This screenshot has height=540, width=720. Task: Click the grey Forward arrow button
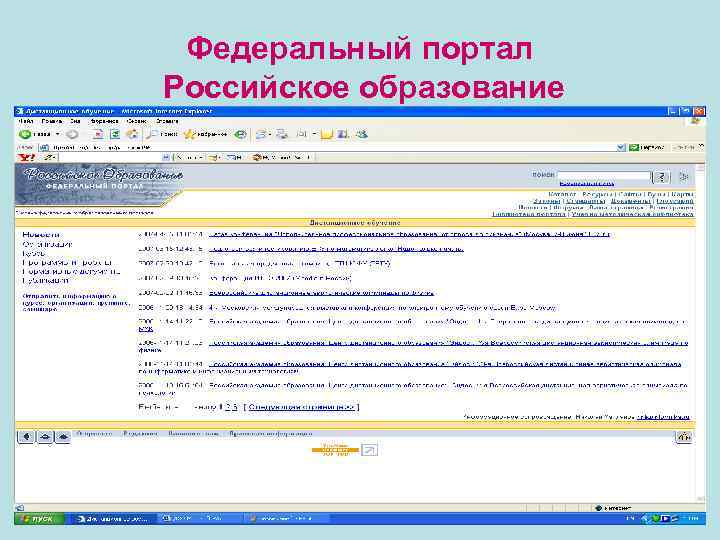point(72,134)
